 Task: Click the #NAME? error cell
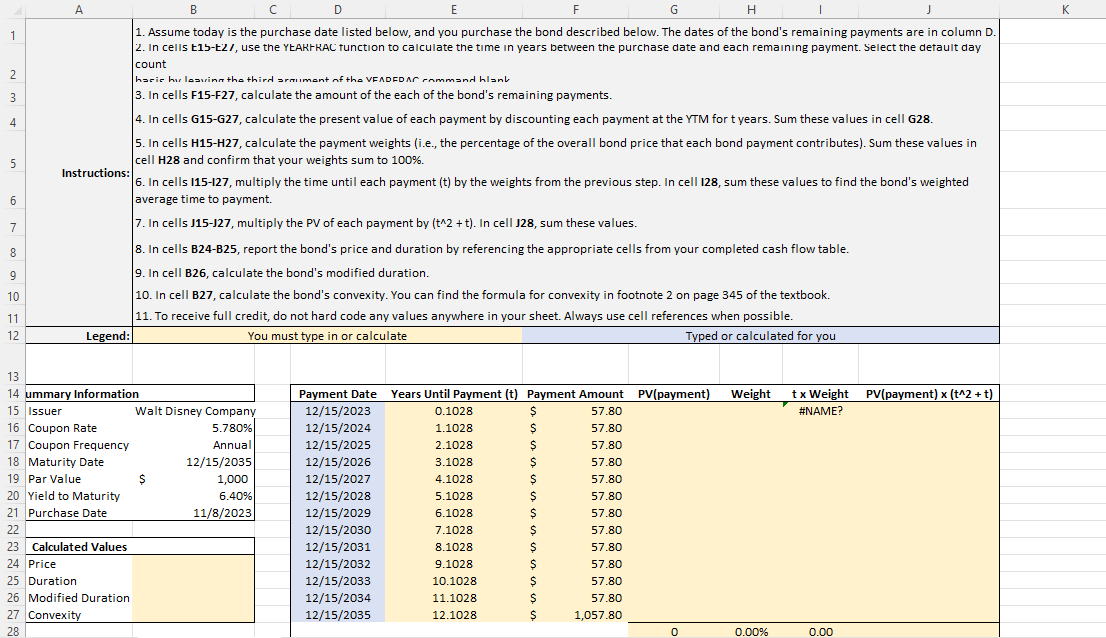tap(820, 410)
